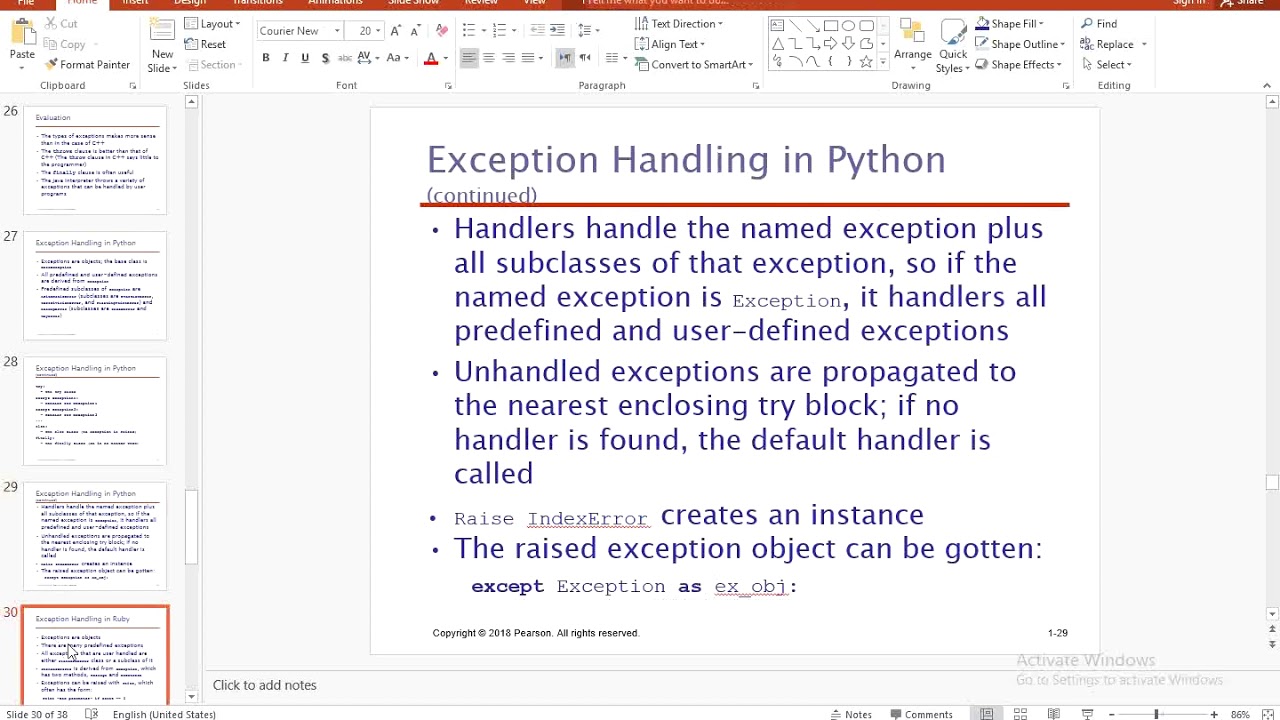Pick the star shape in gallery

tap(867, 62)
